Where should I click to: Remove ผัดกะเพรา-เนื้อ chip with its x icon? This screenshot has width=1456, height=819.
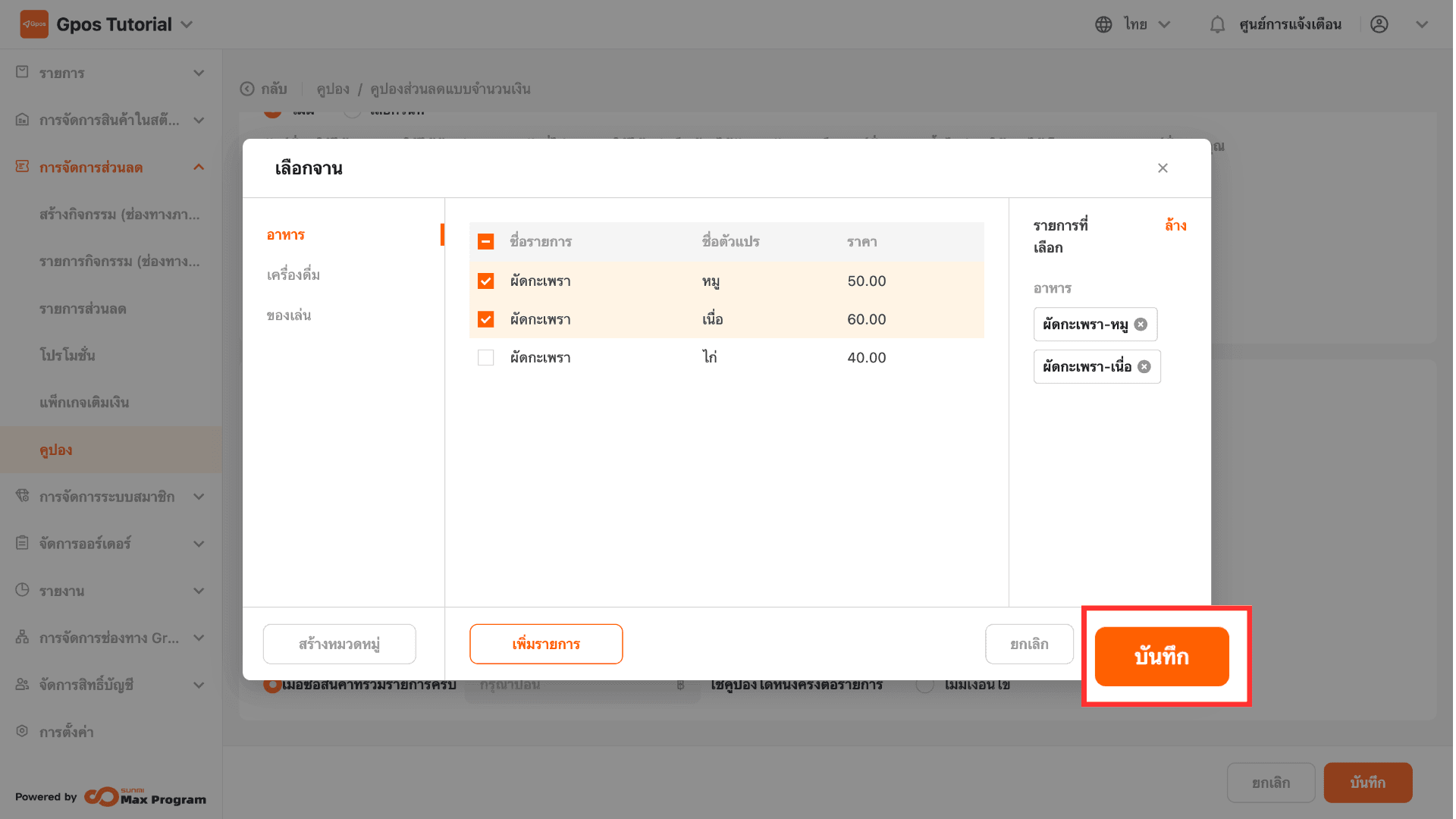point(1144,367)
